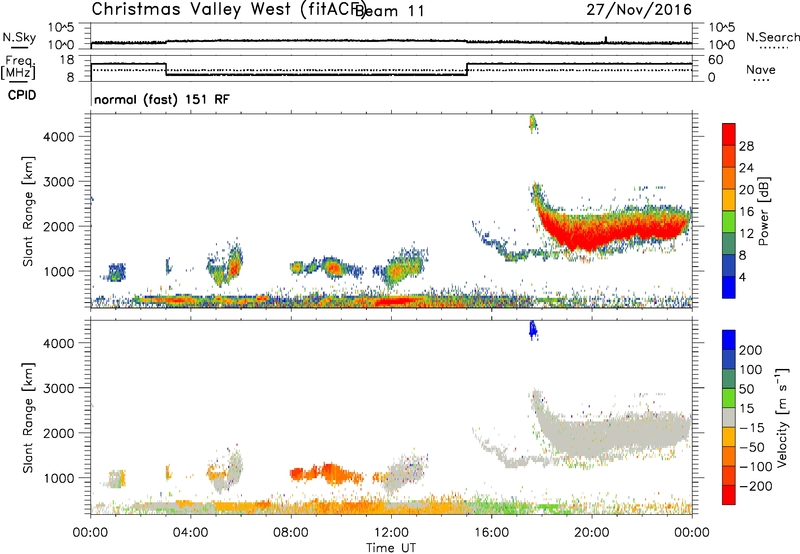Click the 'Power [dB]' colorbar label
Screen dimensions: 800x554
coord(763,211)
